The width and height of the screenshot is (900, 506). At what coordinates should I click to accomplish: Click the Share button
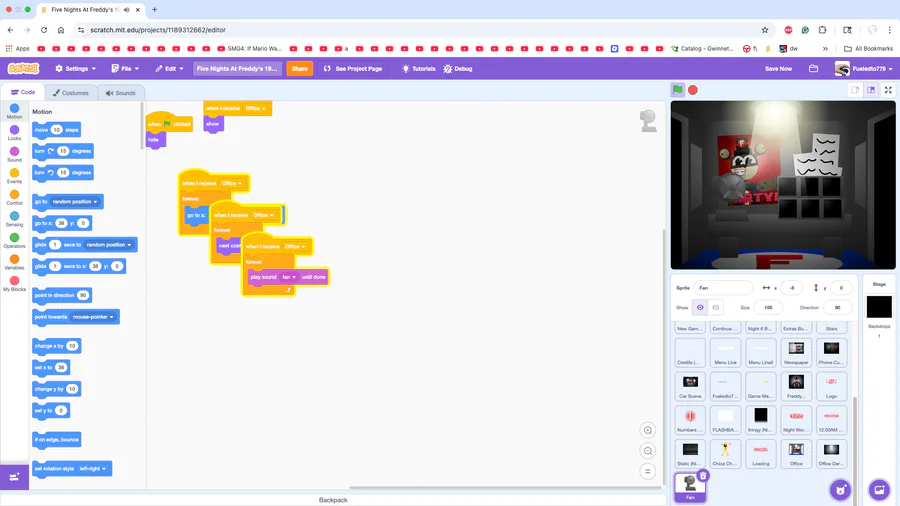300,68
